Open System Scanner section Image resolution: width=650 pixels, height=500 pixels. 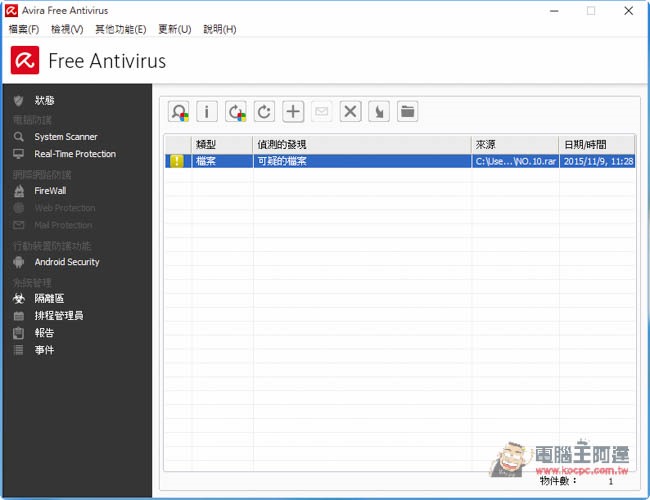point(66,137)
